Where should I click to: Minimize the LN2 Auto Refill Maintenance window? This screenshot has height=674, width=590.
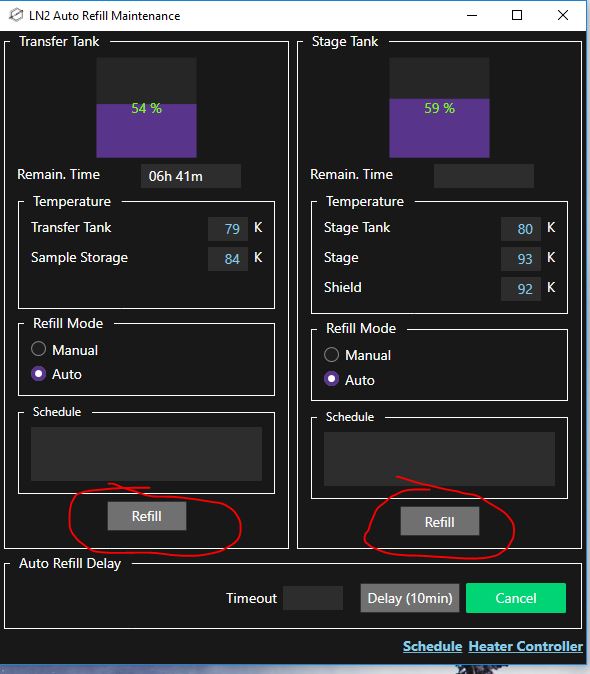coord(472,15)
